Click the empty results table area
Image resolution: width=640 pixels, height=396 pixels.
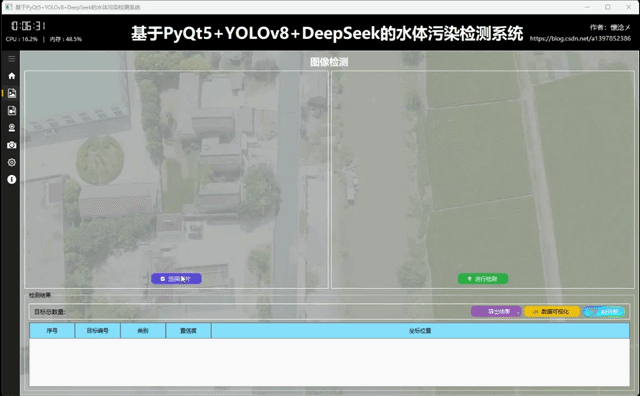tap(329, 362)
